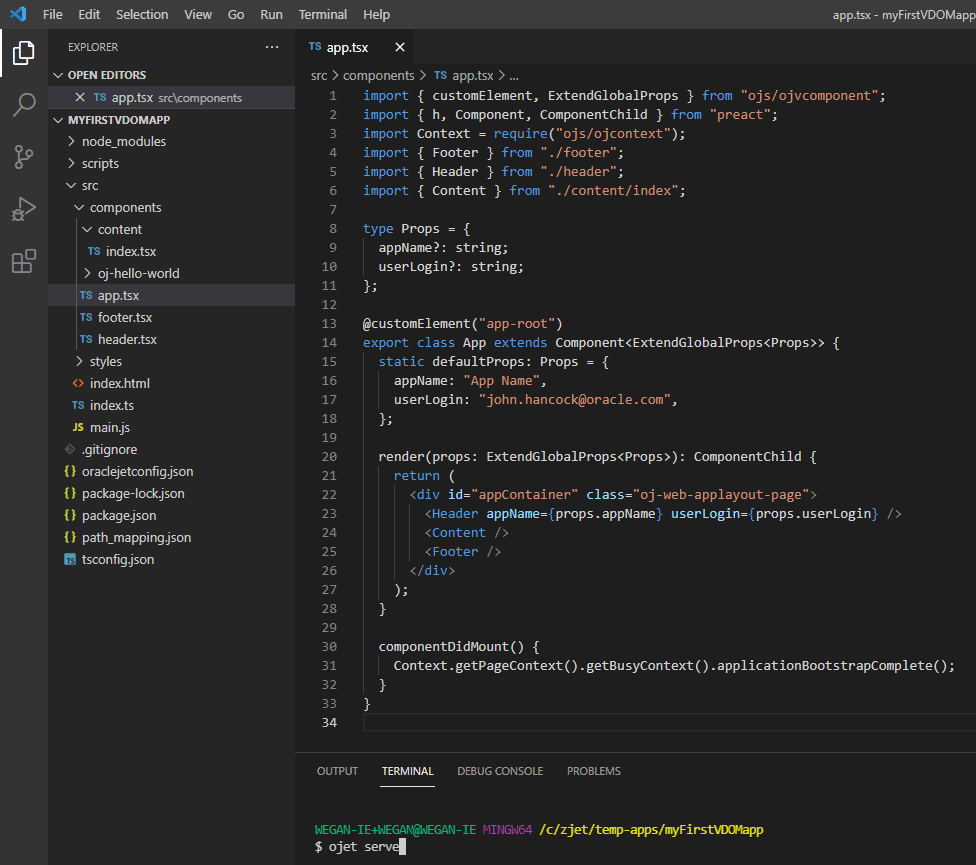Image resolution: width=976 pixels, height=865 pixels.
Task: Click the components breadcrumb segment
Action: pos(377,75)
